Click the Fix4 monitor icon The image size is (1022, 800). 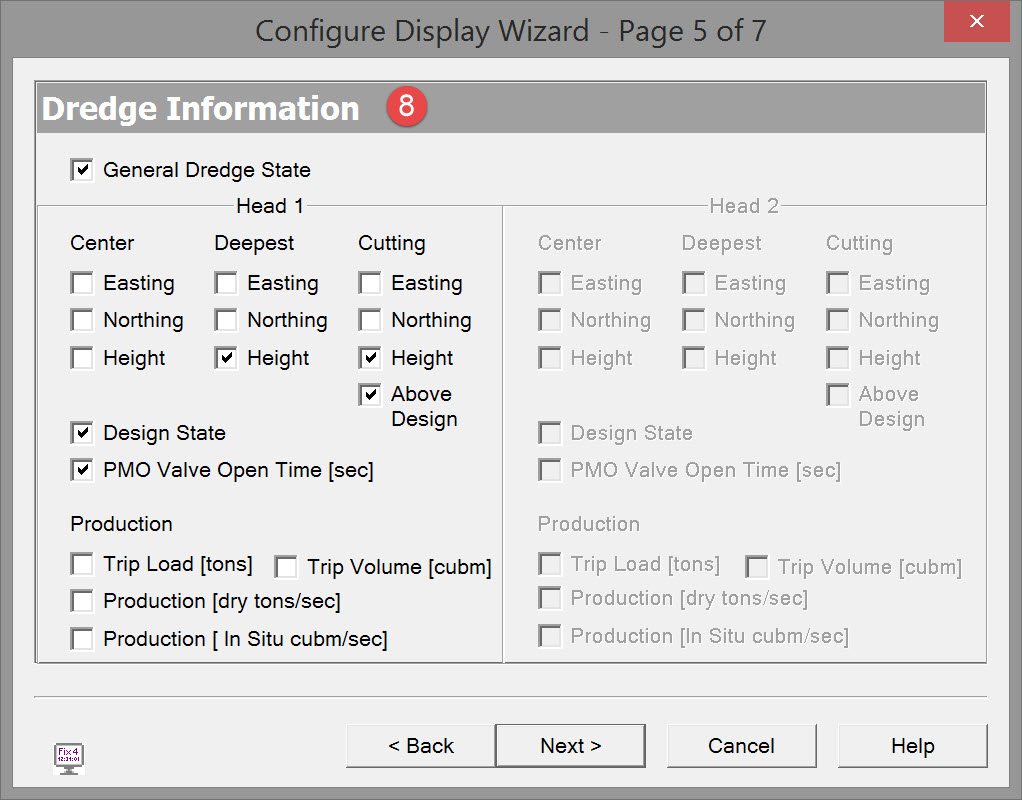pos(69,758)
